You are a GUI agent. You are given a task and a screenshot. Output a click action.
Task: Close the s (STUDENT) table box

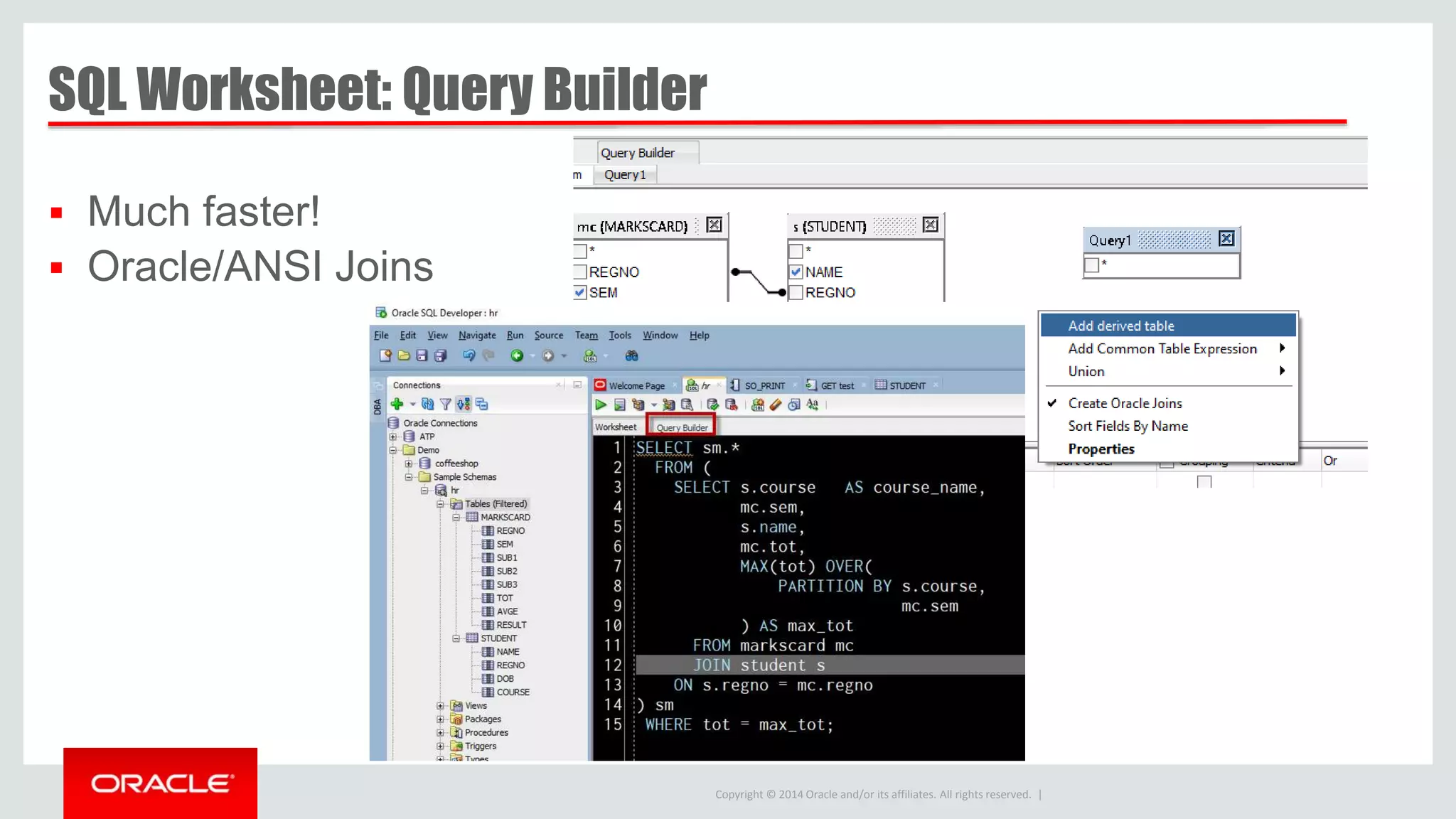(x=930, y=225)
